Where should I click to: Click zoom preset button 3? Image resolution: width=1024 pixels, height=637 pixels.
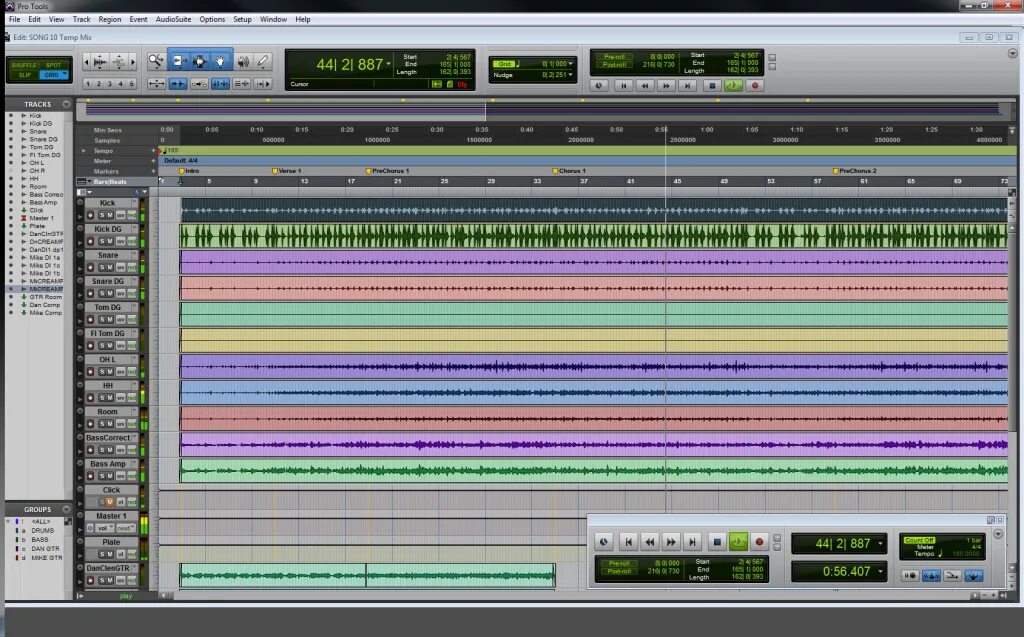coord(110,83)
